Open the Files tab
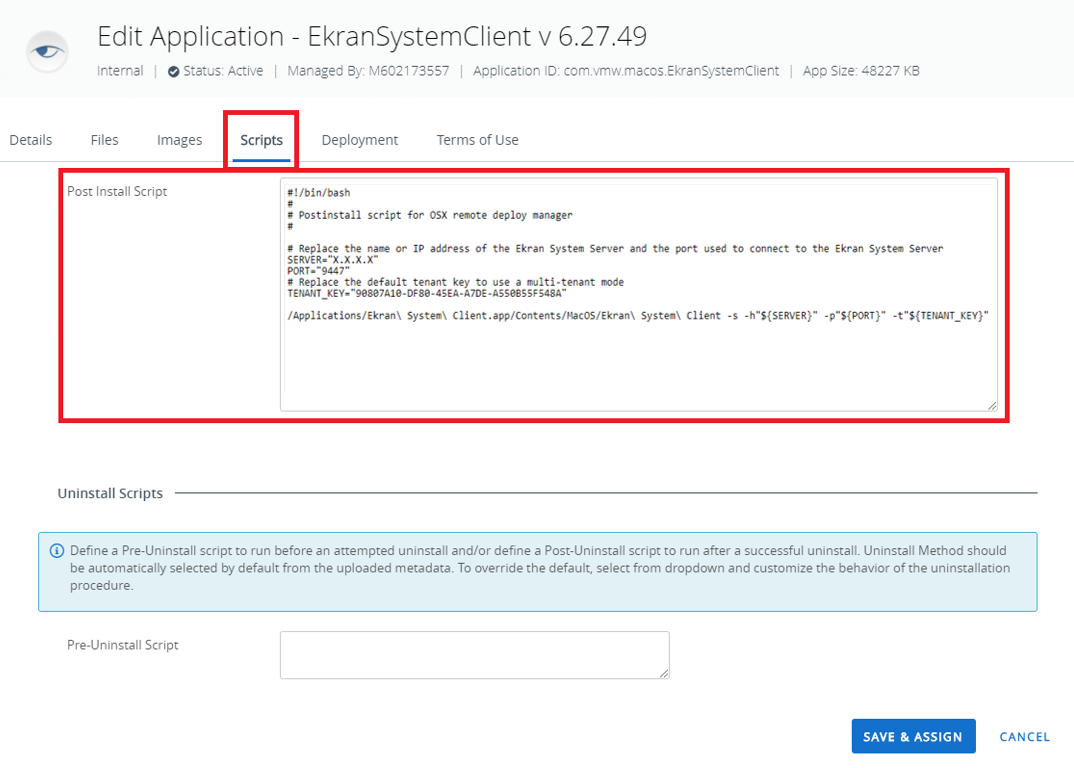 click(x=105, y=140)
